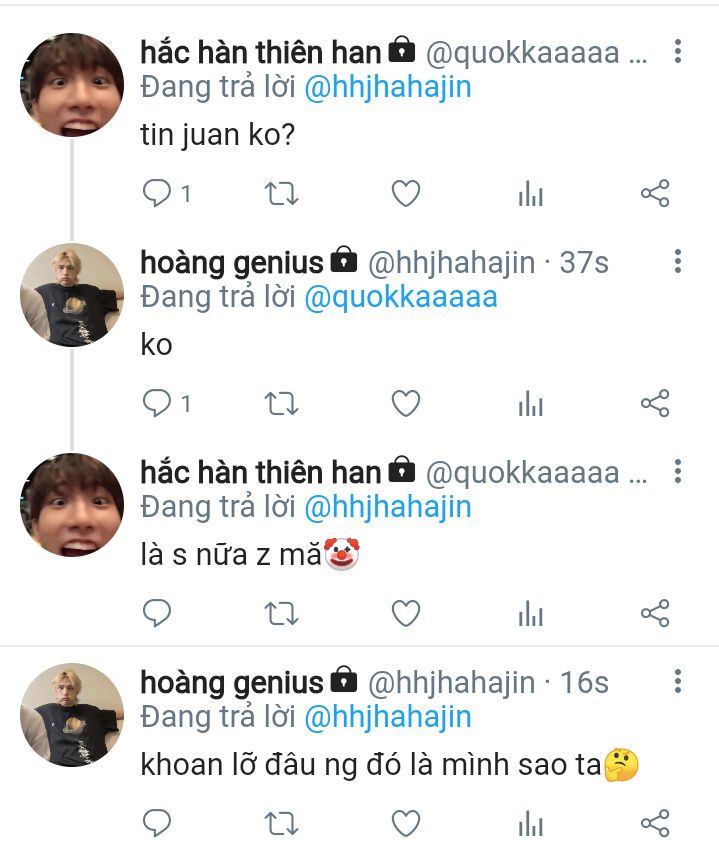Viewport: 719px width, 853px height.
Task: Like the "tin juan ko?" tweet
Action: 405,193
